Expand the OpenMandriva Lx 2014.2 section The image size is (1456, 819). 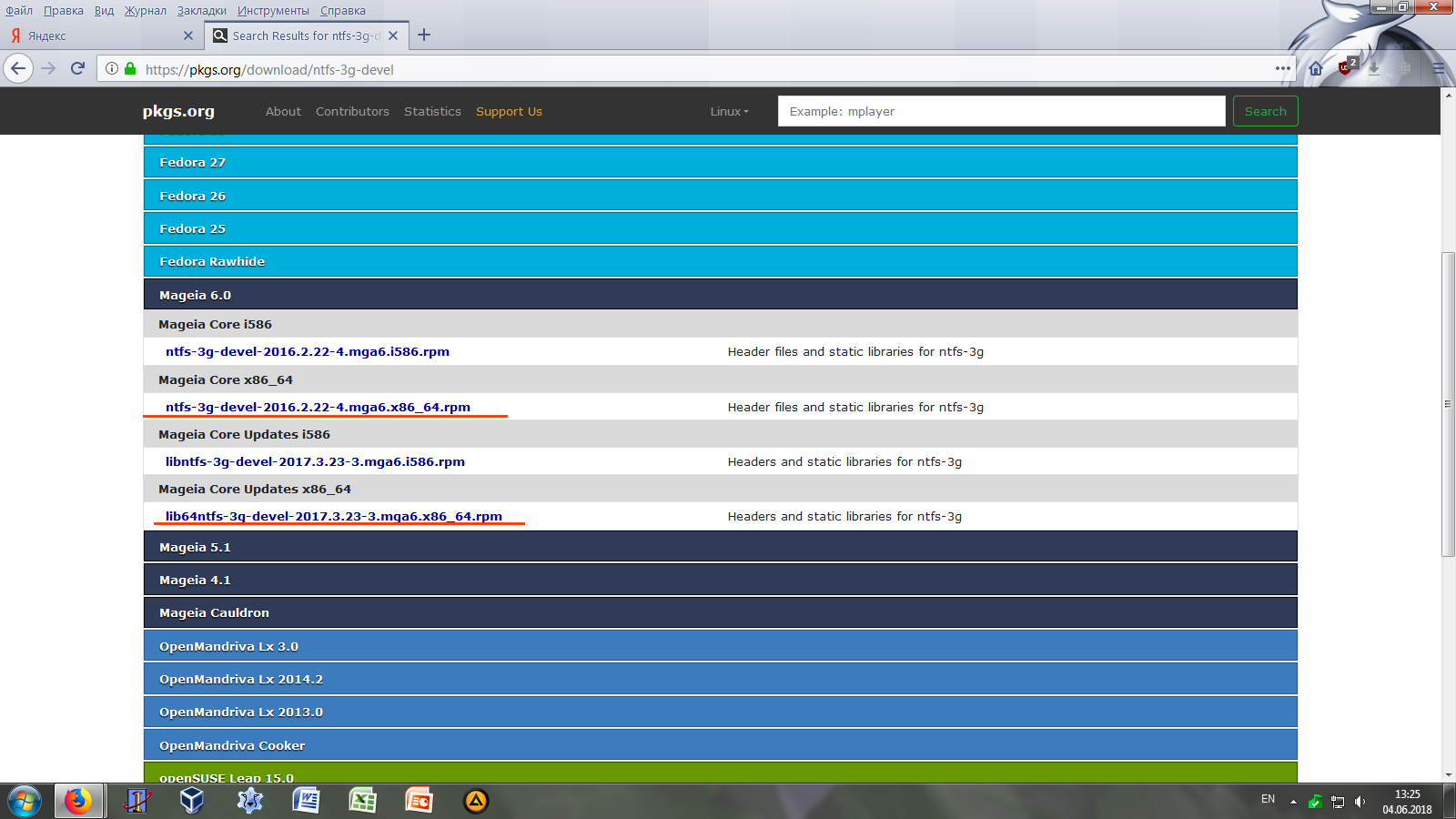tap(720, 679)
